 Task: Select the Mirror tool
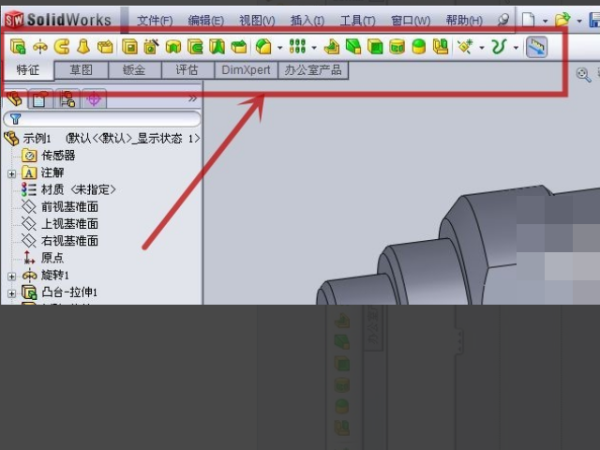[440, 47]
